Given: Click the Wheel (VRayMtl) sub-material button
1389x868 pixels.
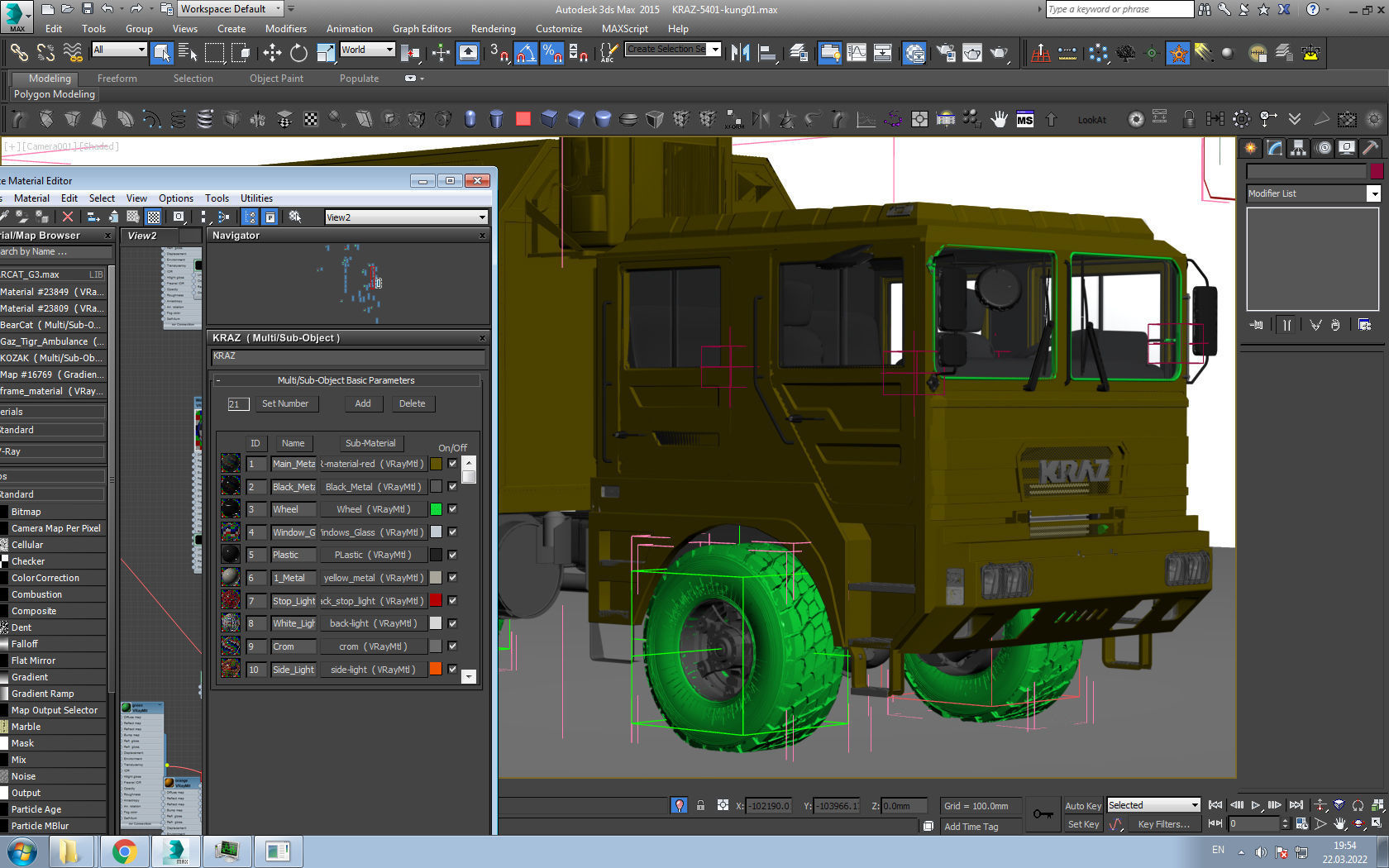Looking at the screenshot, I should (x=373, y=509).
